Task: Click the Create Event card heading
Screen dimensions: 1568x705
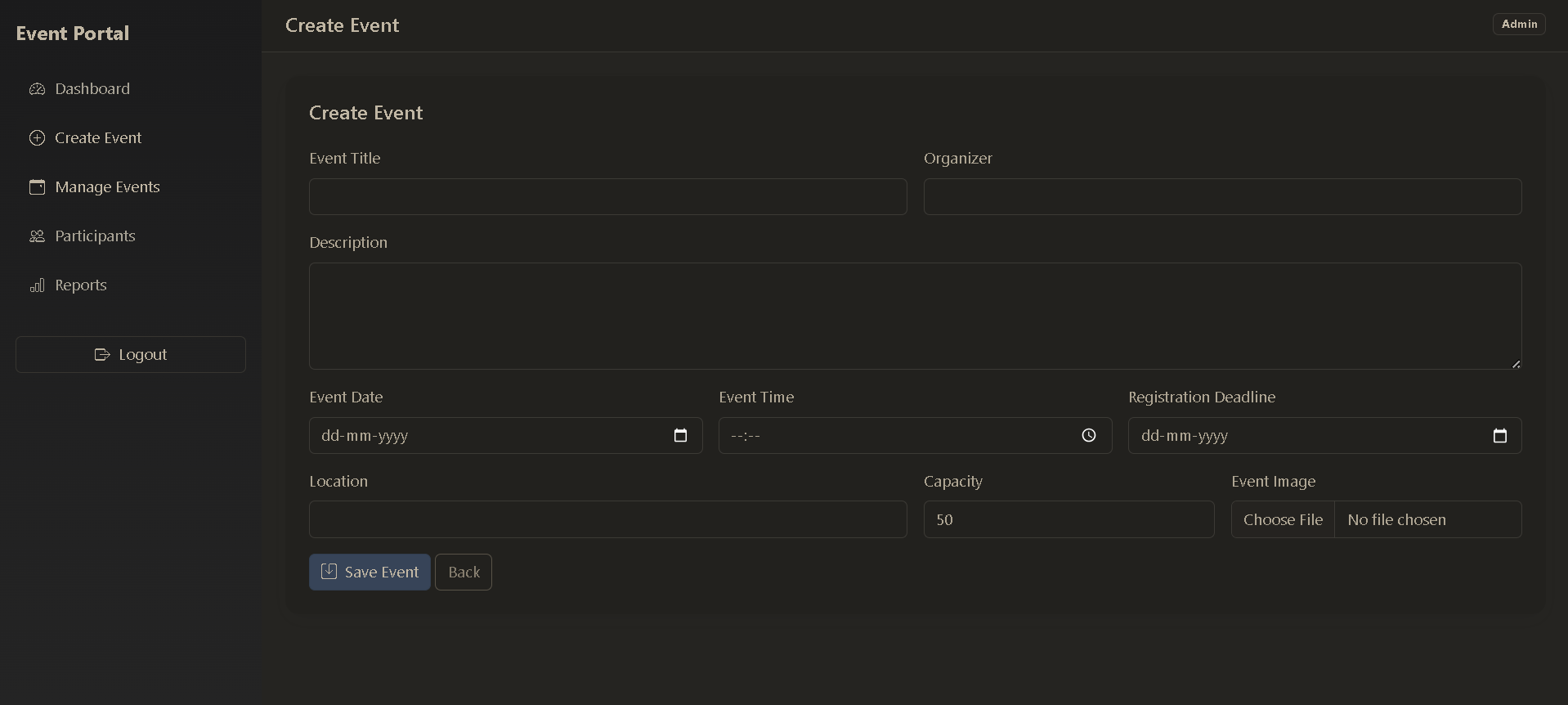Action: [x=366, y=113]
